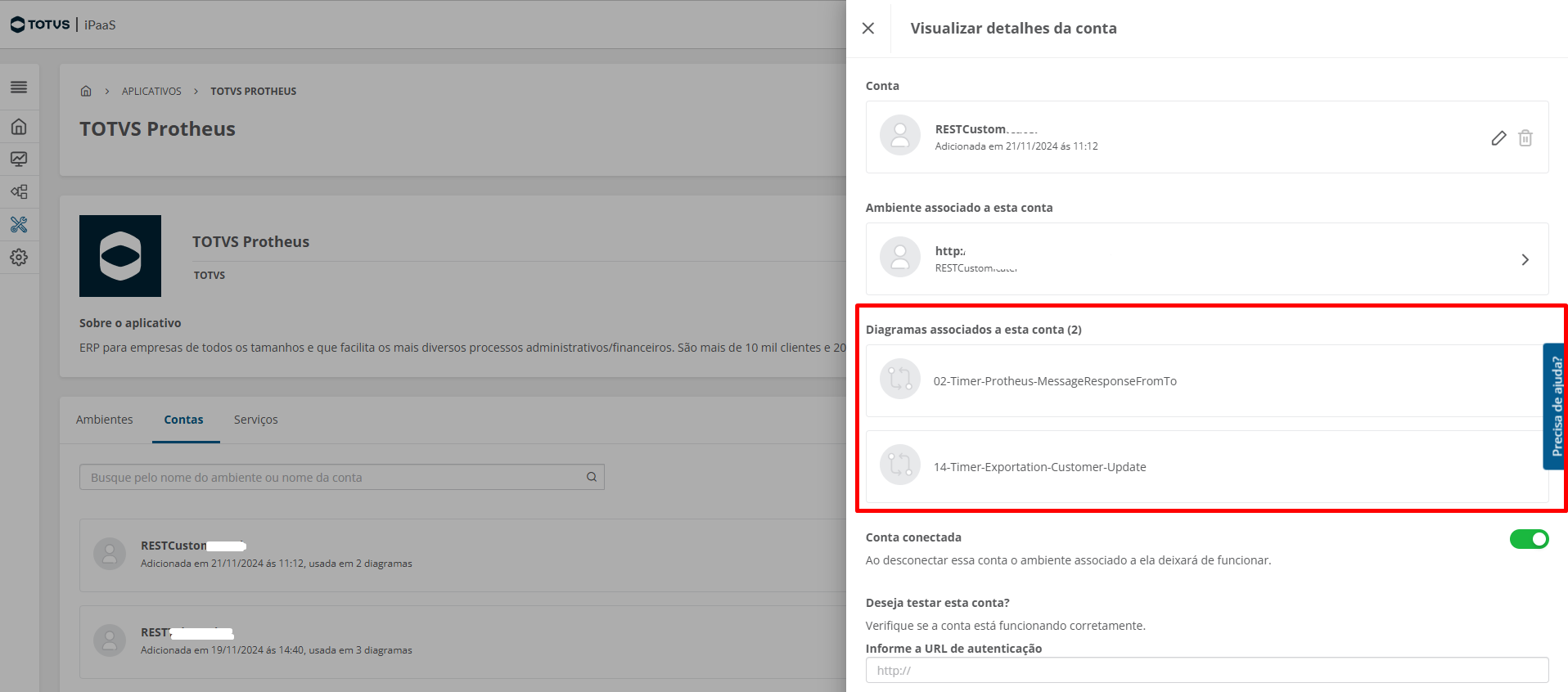This screenshot has width=1568, height=692.
Task: Switch to the Ambientes tab
Action: pos(104,420)
